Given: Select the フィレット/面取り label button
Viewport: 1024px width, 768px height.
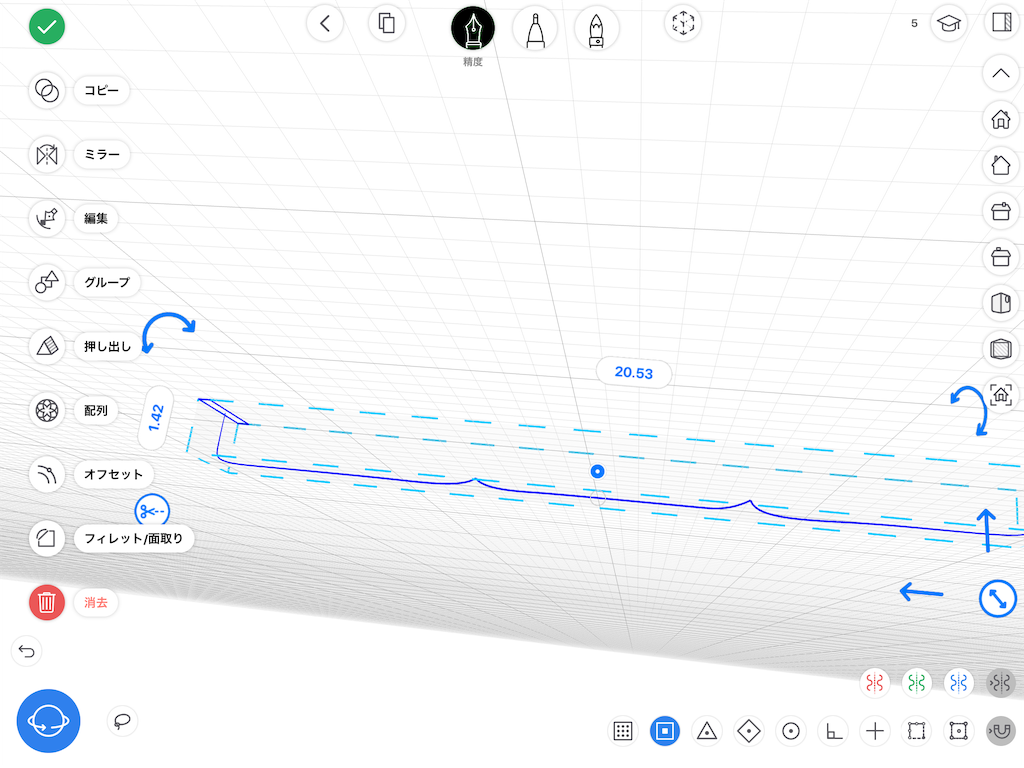Looking at the screenshot, I should [134, 538].
